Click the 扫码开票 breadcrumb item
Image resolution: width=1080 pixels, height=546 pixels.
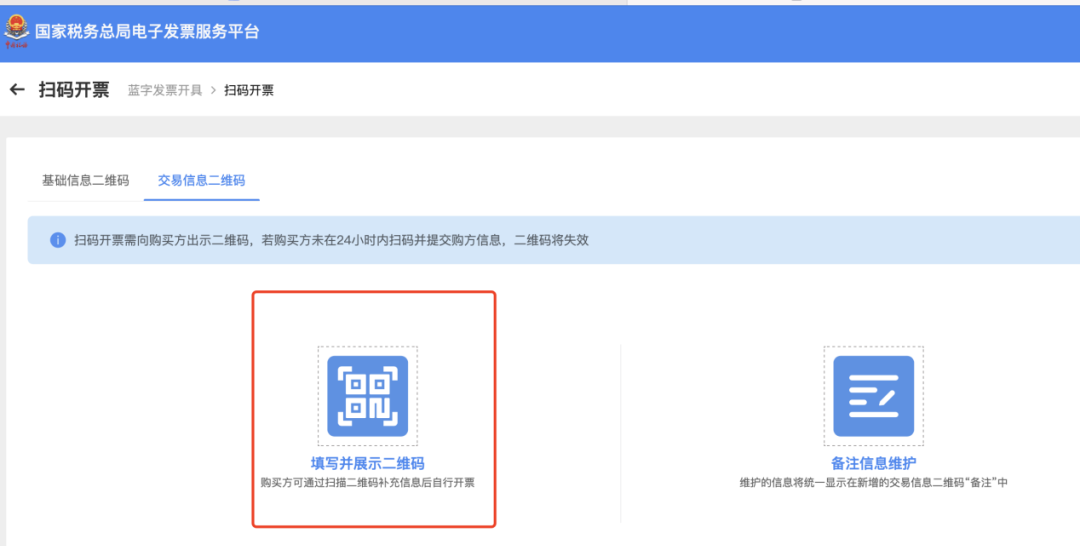249,90
